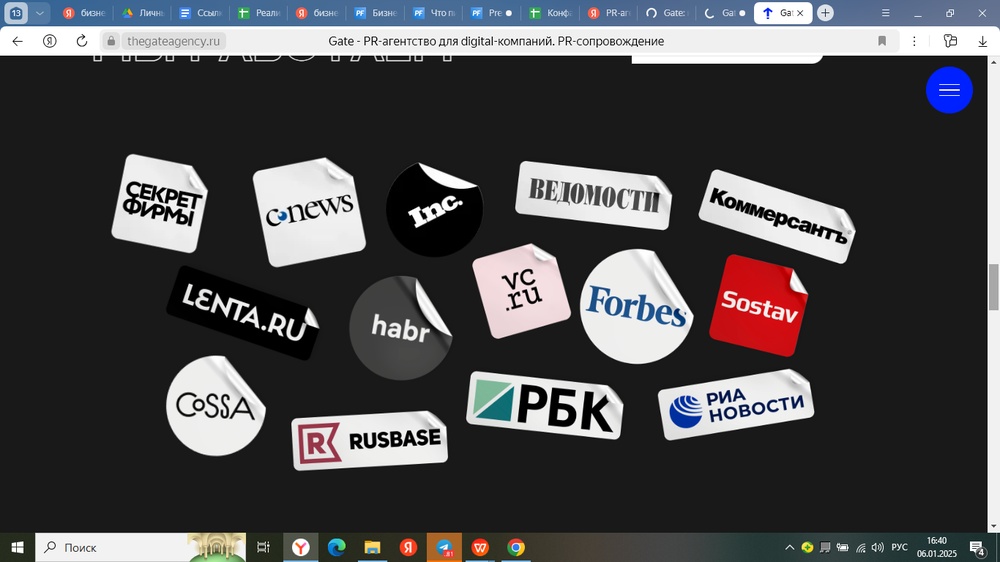This screenshot has height=562, width=1000.
Task: Click the padlock site security icon
Action: [x=111, y=41]
